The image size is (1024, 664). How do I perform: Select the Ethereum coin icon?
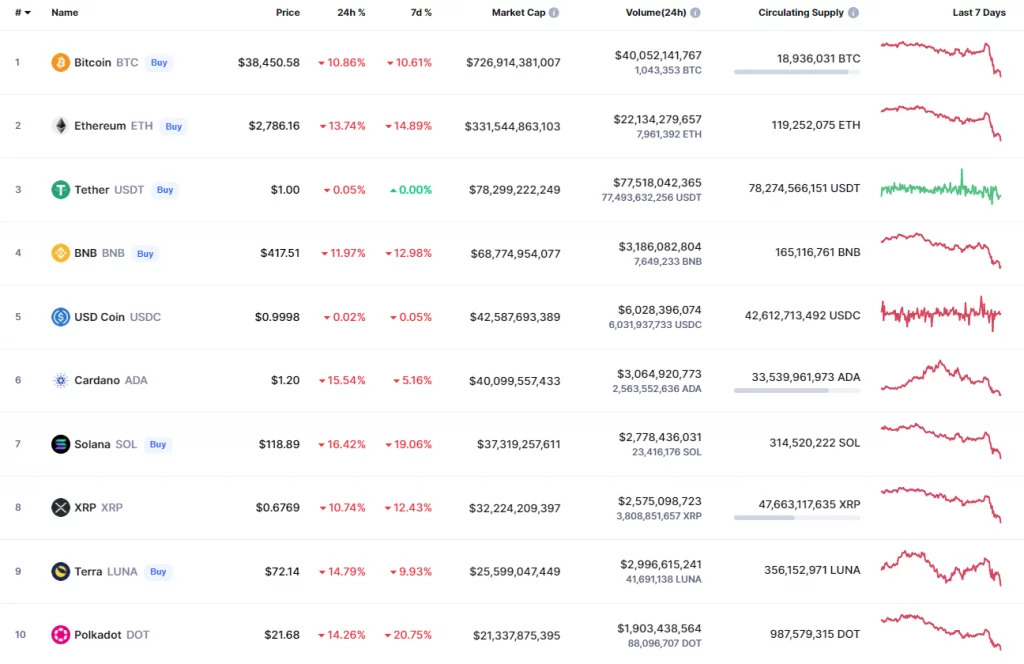[59, 126]
